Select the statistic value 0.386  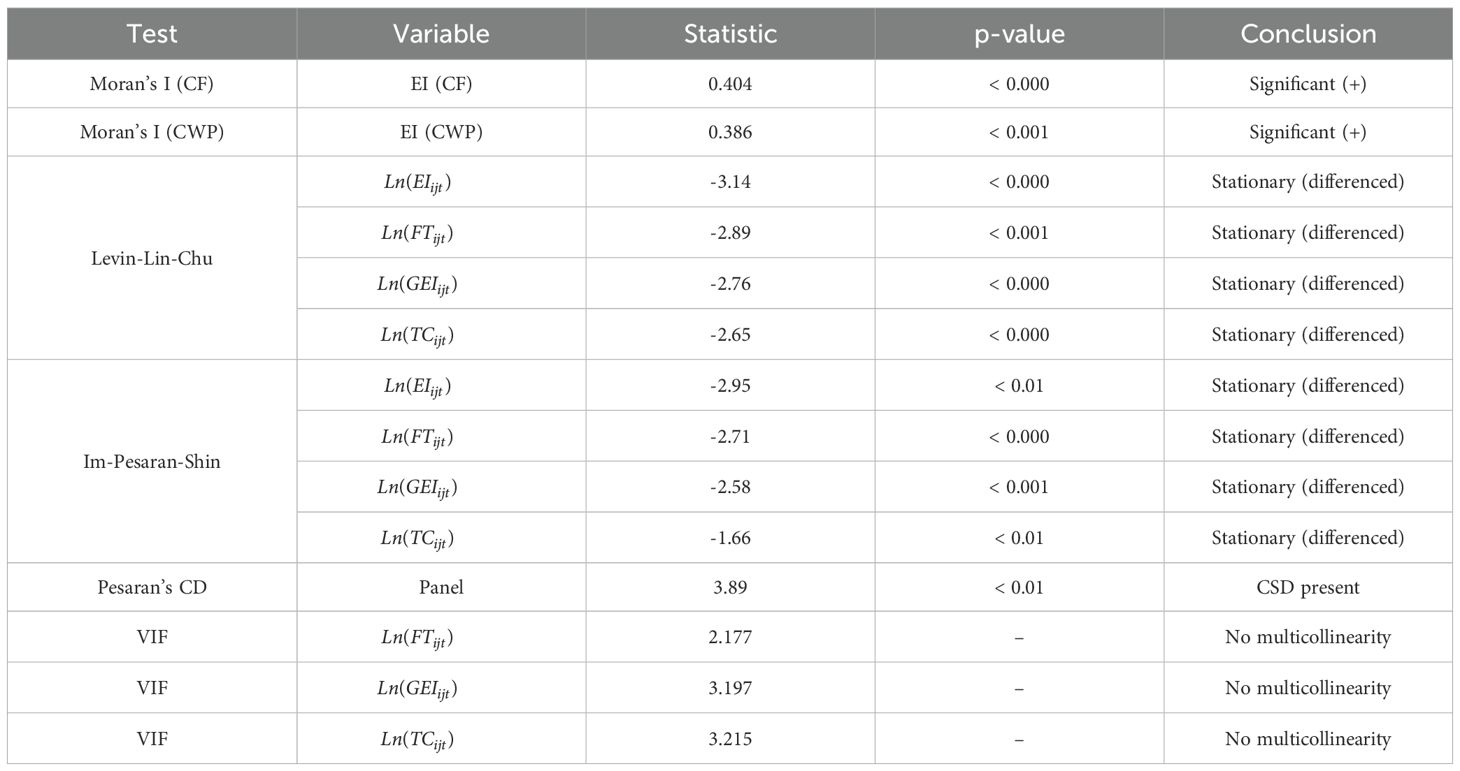[730, 132]
